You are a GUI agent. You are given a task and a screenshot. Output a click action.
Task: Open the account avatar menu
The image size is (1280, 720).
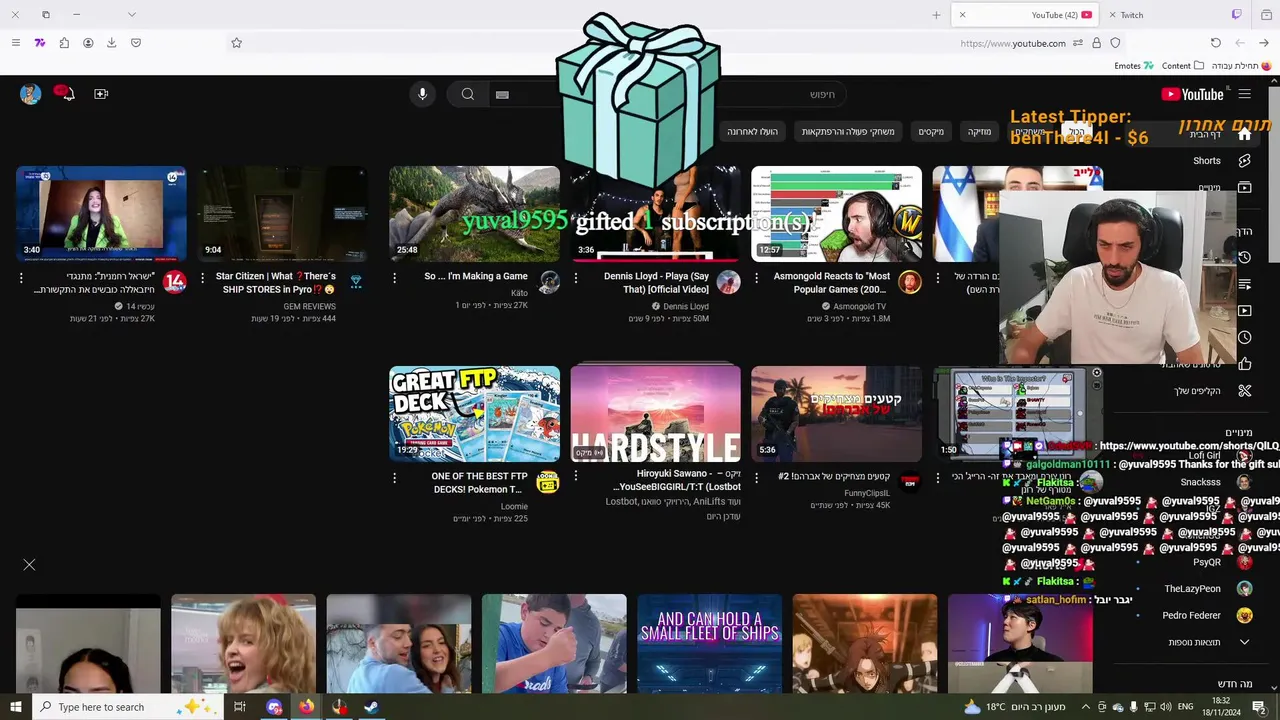point(30,94)
